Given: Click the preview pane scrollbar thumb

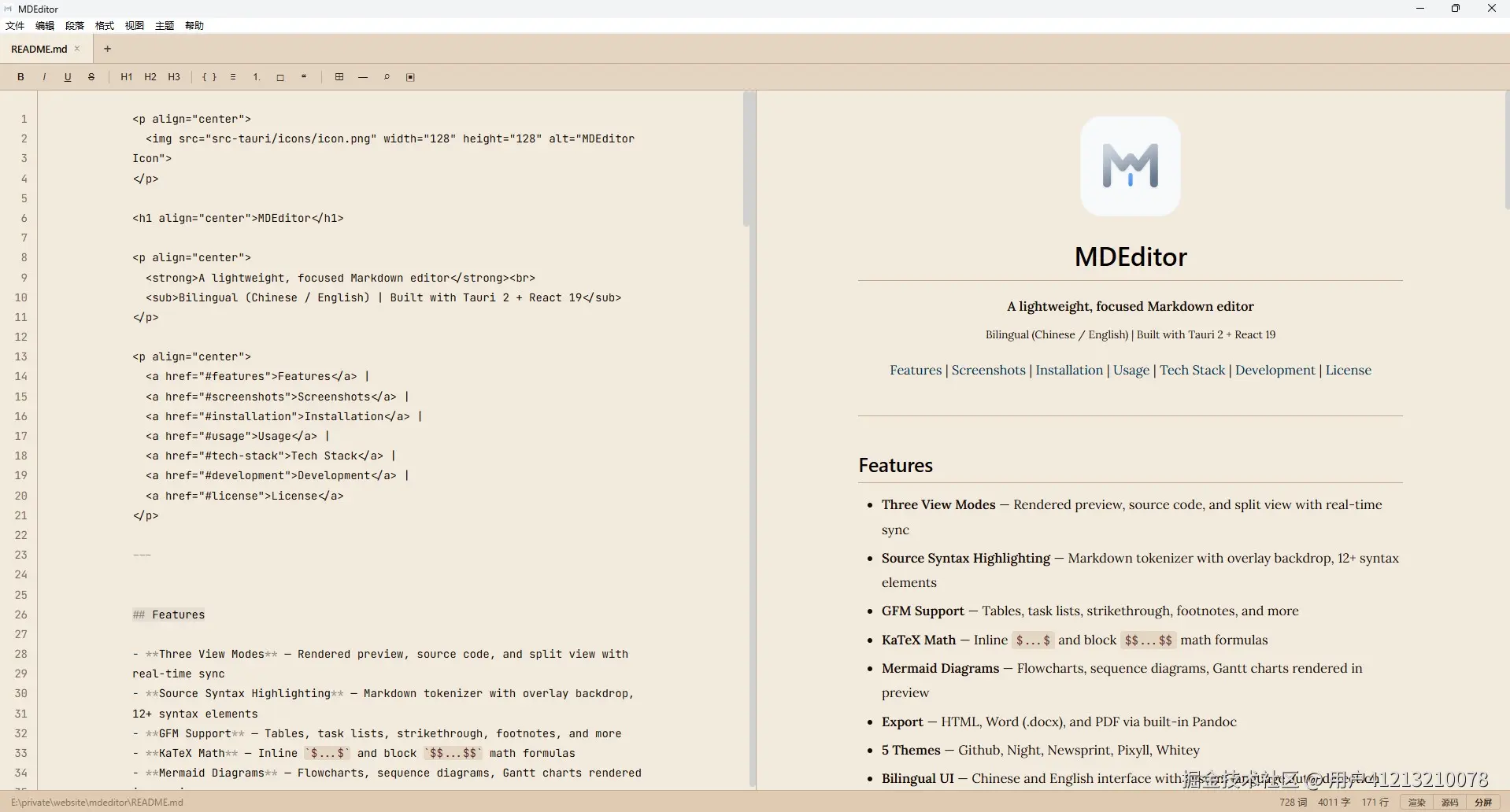Looking at the screenshot, I should coord(1507,149).
